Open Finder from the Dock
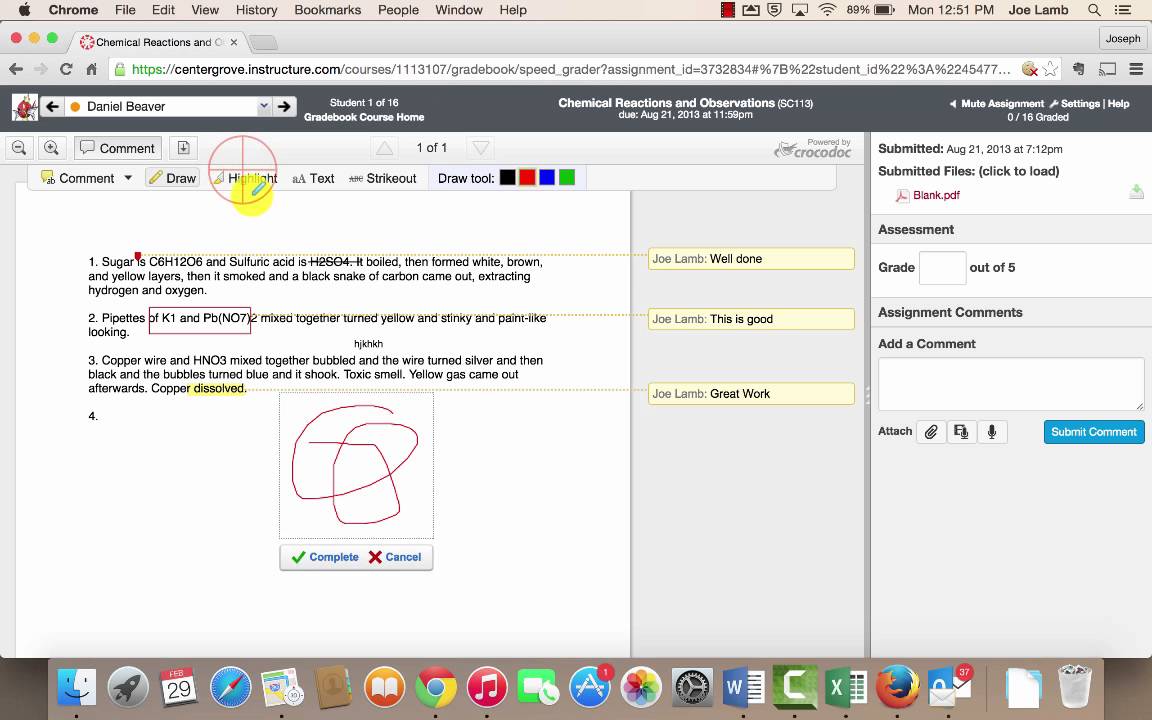The width and height of the screenshot is (1152, 720). [x=76, y=688]
